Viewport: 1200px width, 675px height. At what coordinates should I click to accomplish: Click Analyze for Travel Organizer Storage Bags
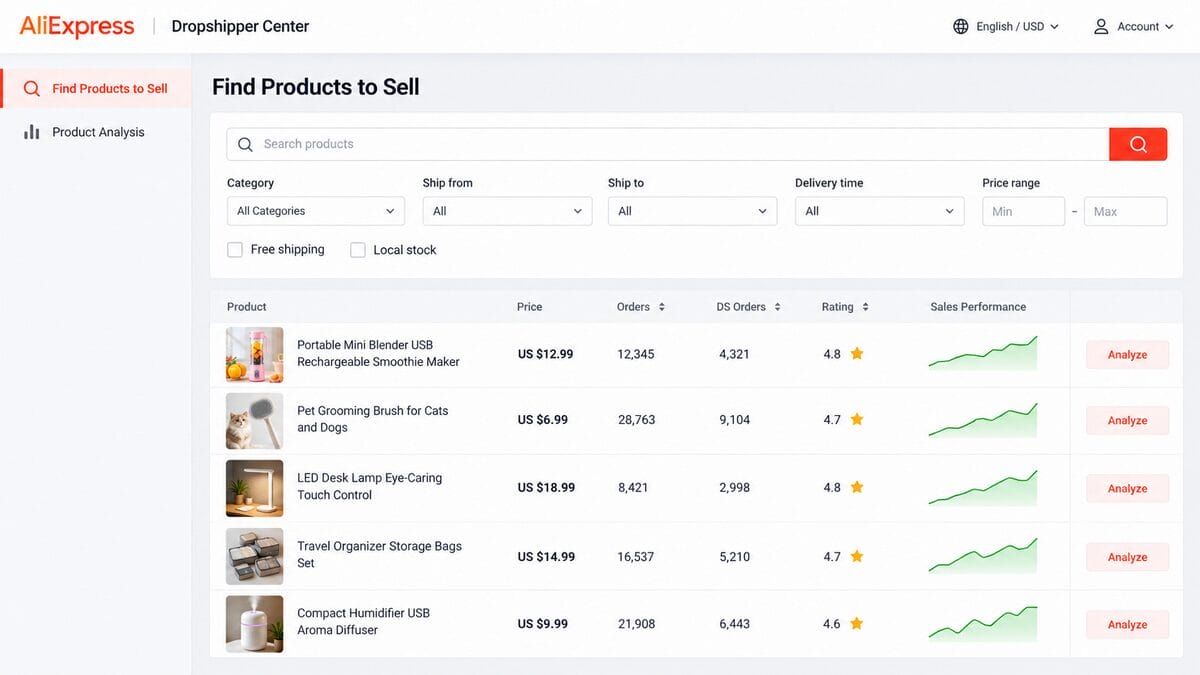pos(1127,557)
